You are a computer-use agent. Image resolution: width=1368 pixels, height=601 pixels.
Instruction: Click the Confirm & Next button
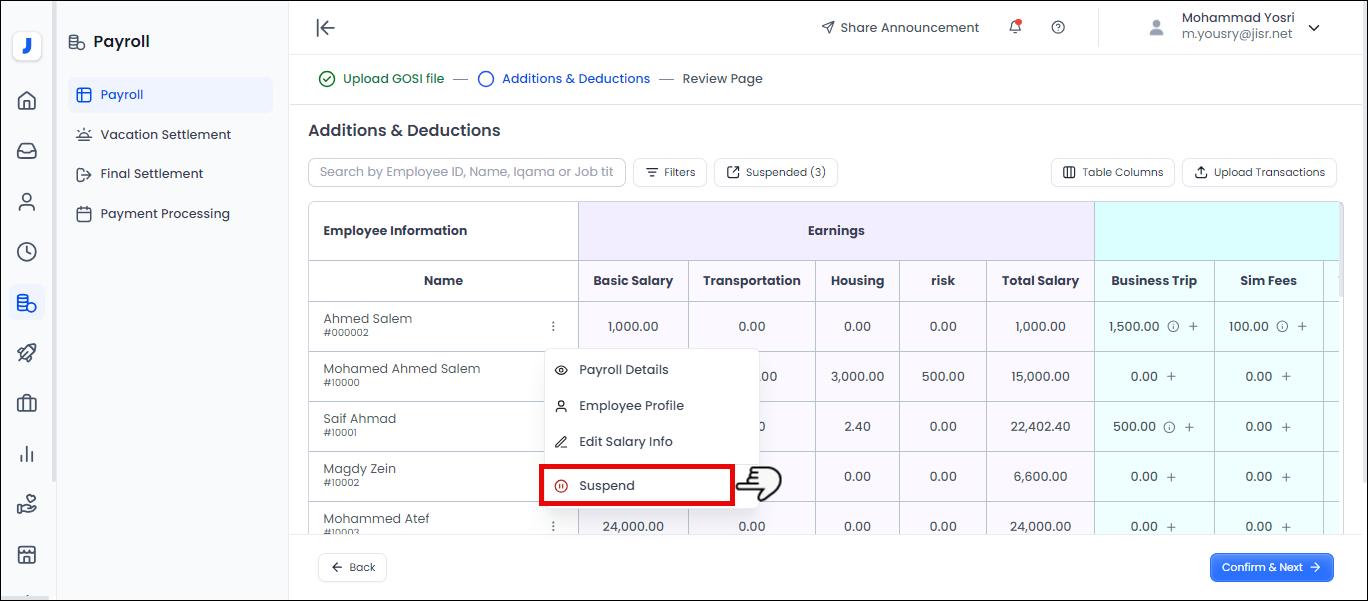point(1271,567)
